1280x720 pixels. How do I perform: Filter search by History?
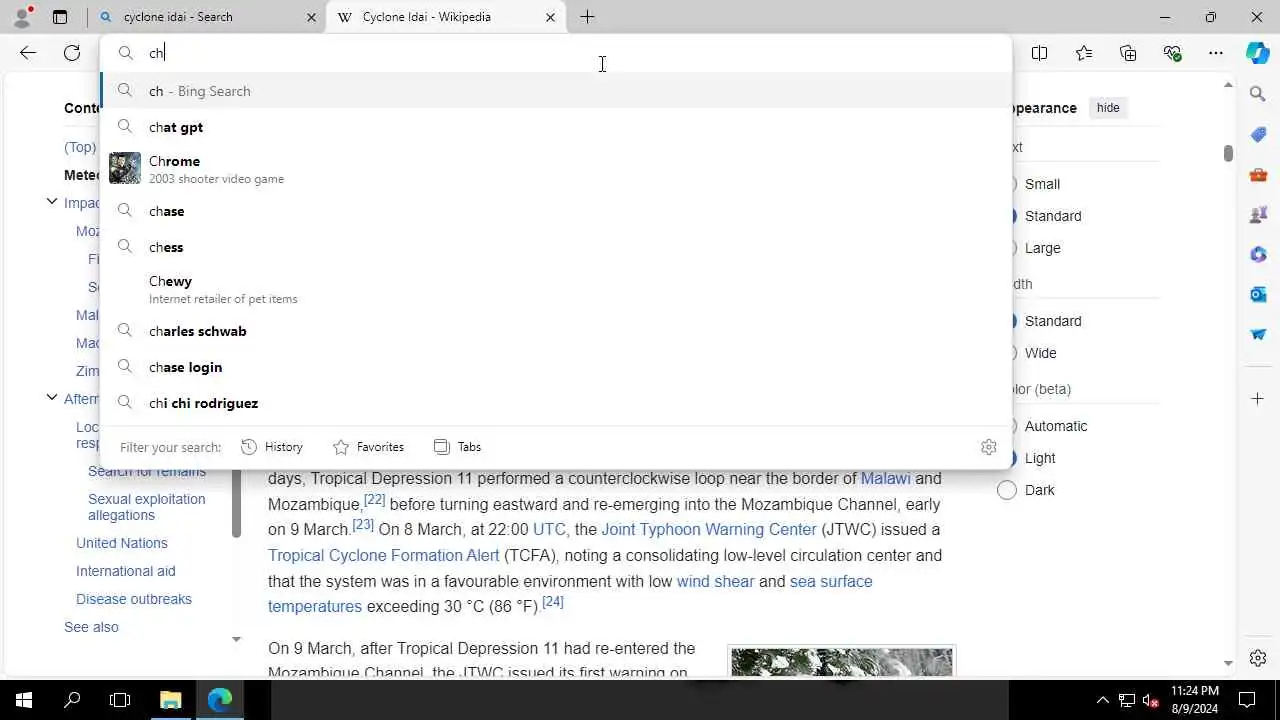[x=272, y=447]
